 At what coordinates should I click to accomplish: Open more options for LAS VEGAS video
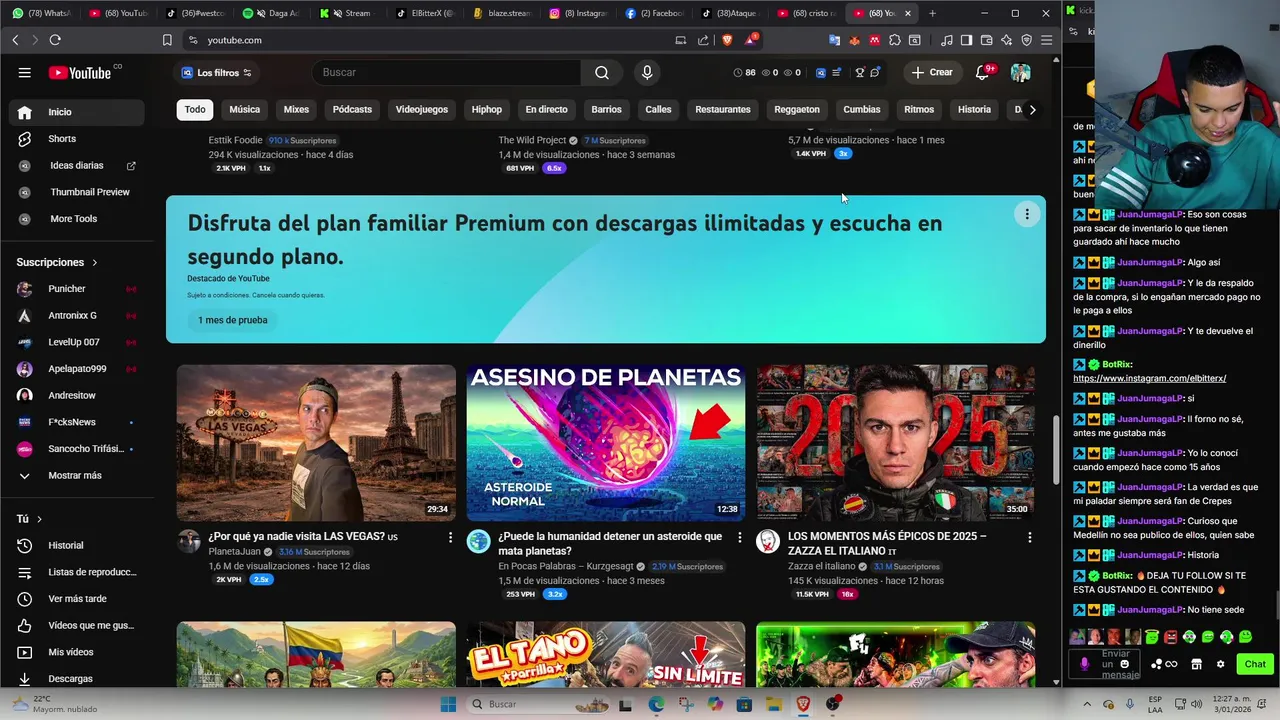pos(450,538)
